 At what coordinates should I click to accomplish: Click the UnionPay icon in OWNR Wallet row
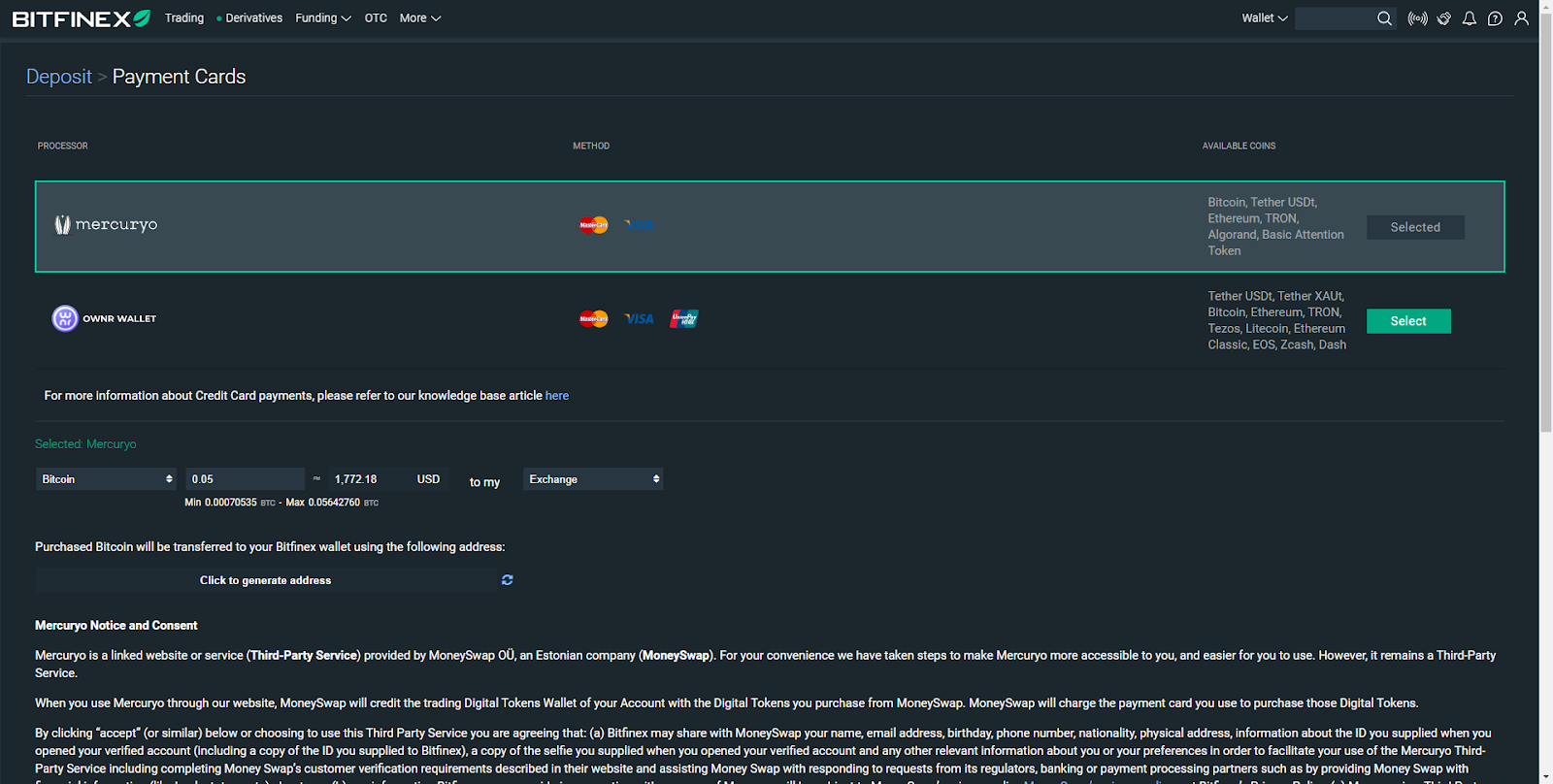(684, 318)
